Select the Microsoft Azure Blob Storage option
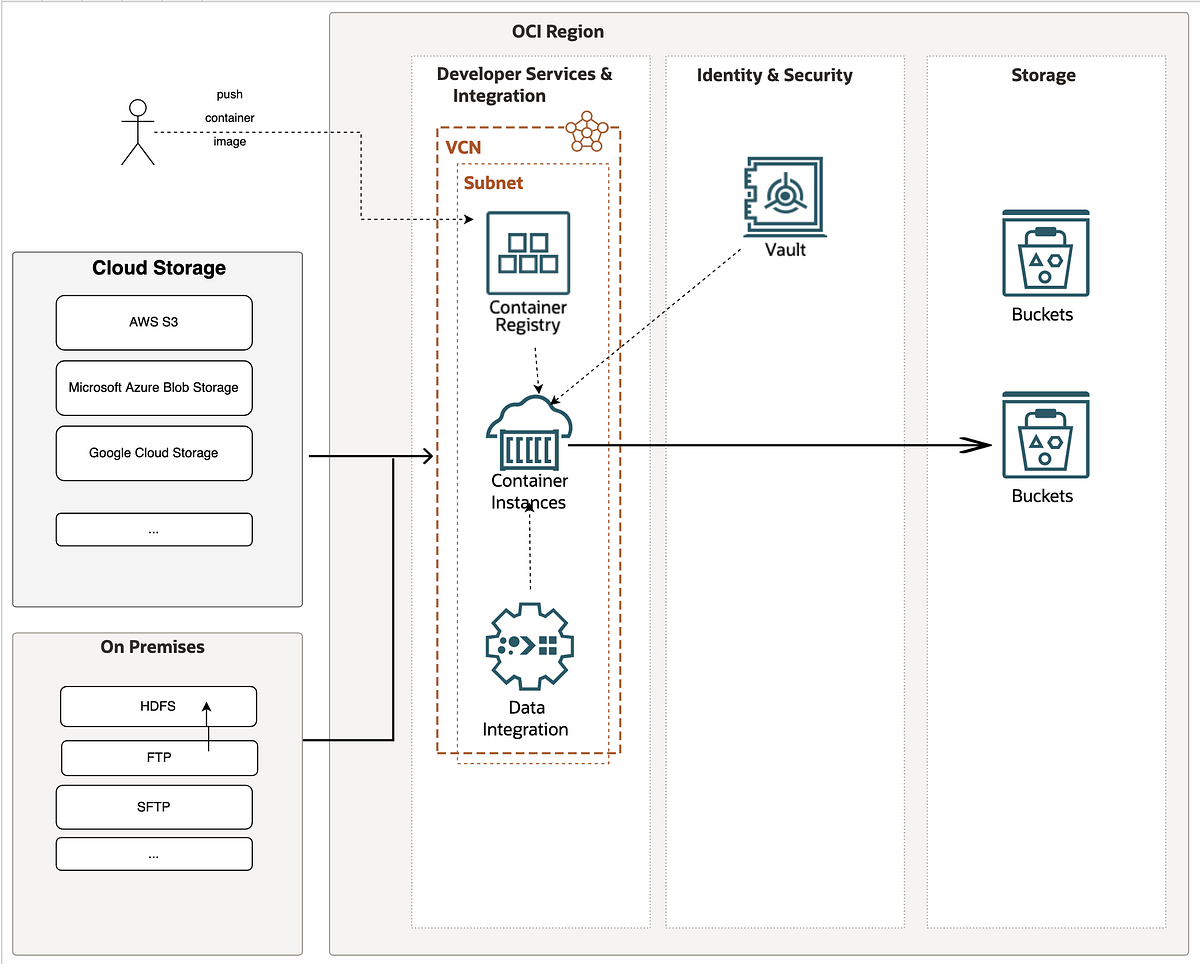Viewport: 1200px width, 964px height. (x=154, y=388)
